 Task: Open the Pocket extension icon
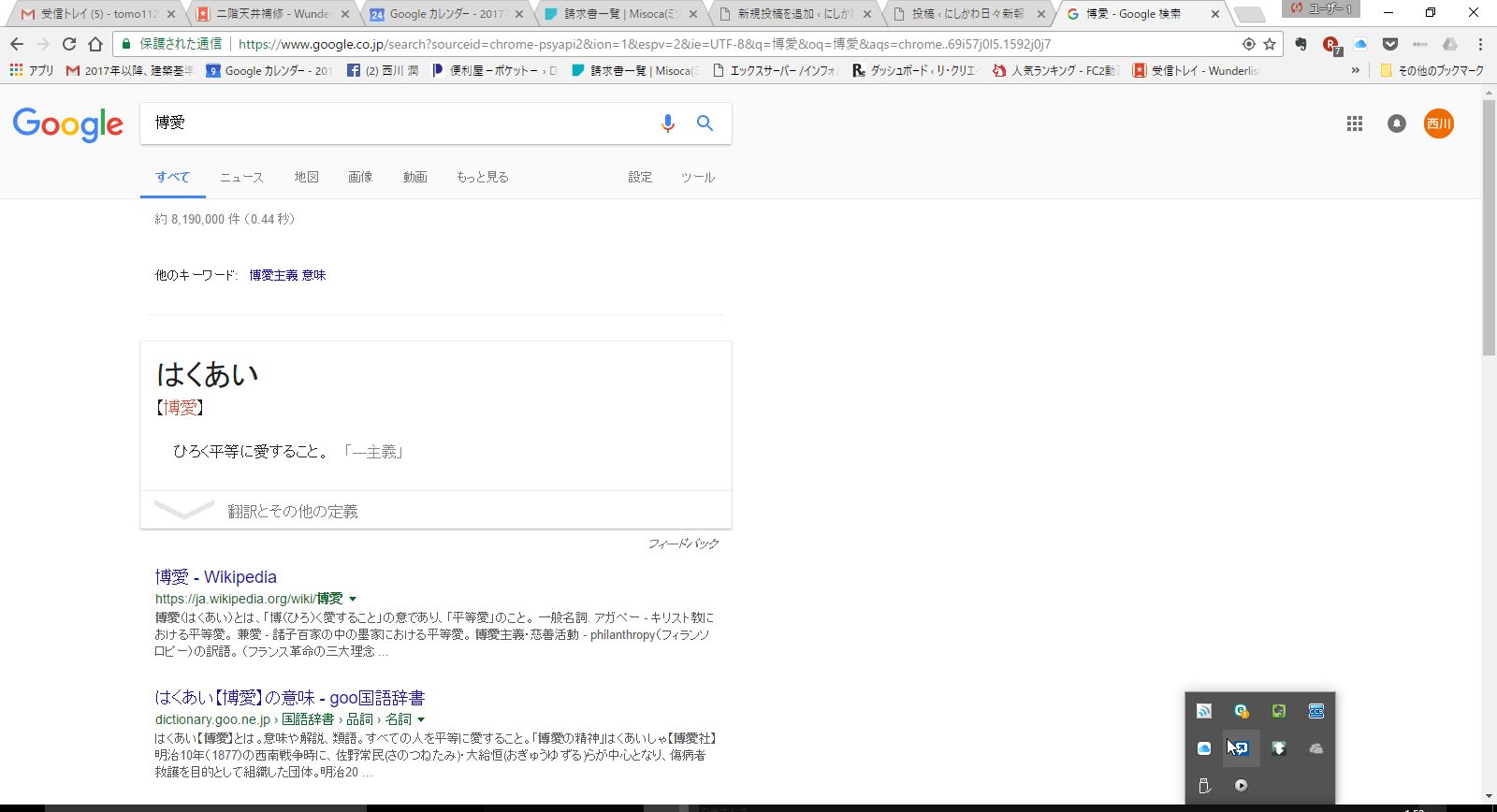1390,44
